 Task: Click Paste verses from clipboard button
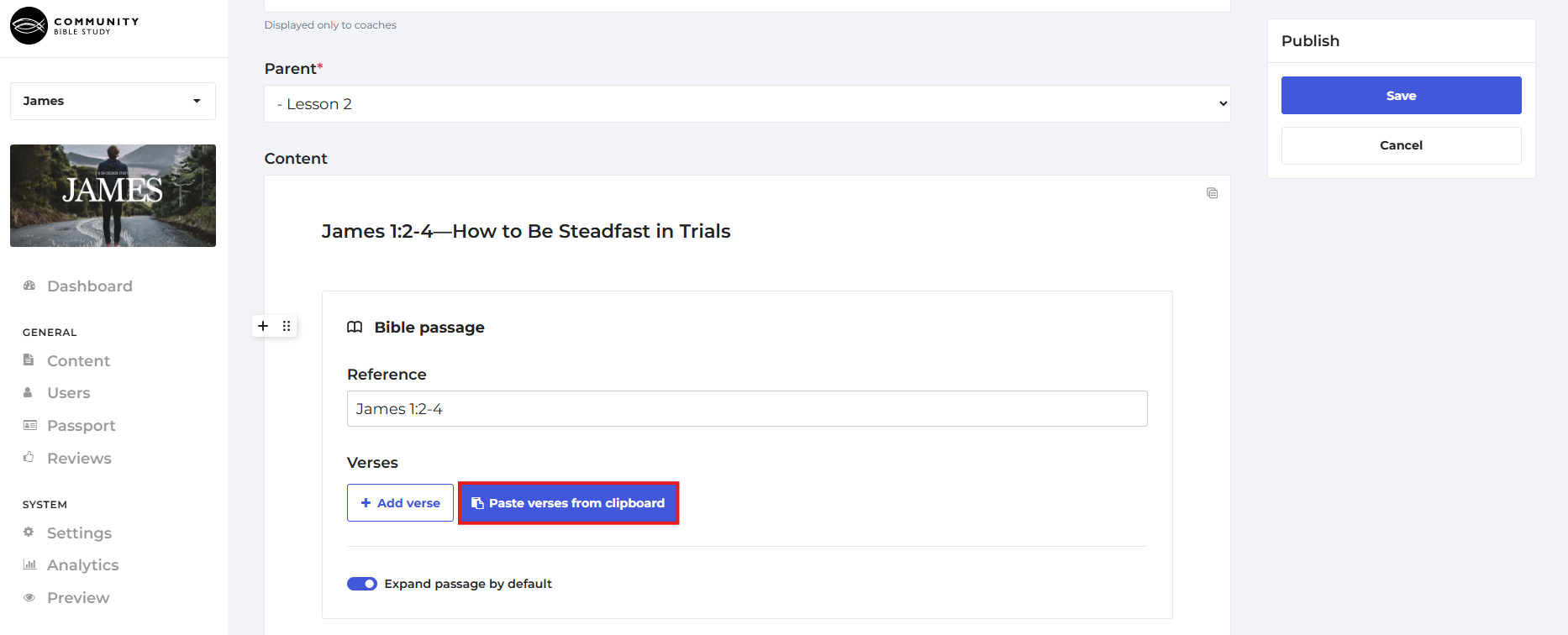pyautogui.click(x=568, y=503)
